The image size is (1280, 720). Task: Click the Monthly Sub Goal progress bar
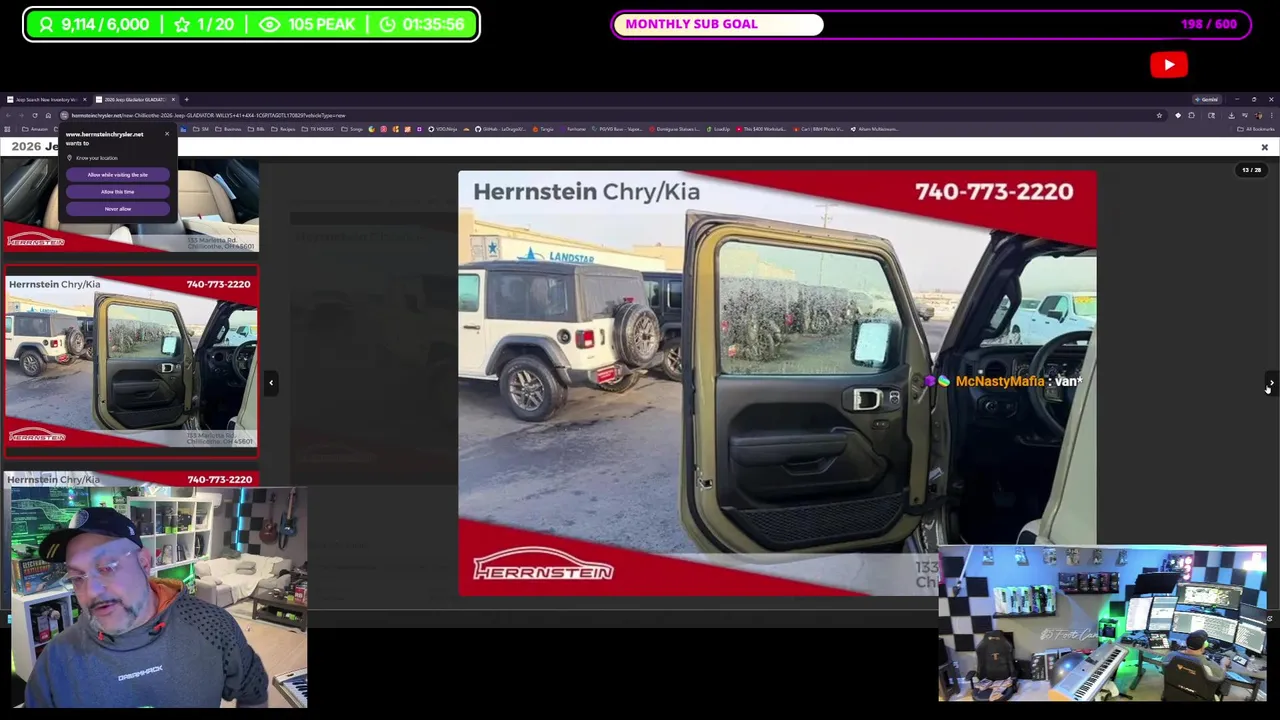pyautogui.click(x=931, y=24)
